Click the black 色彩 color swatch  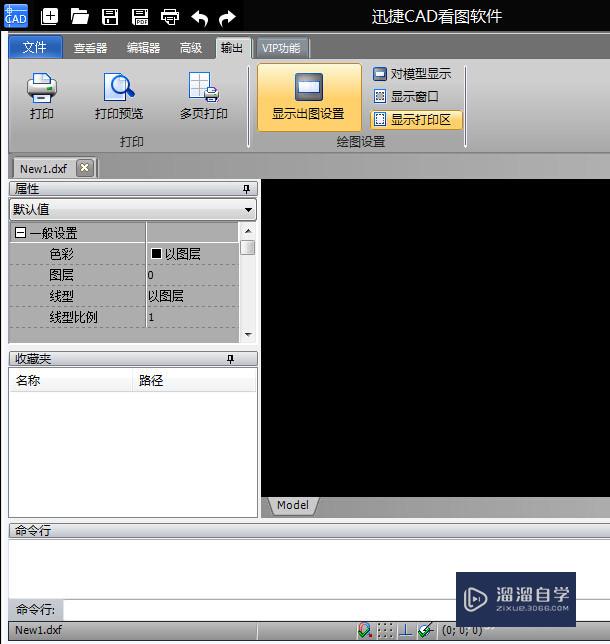pos(156,253)
